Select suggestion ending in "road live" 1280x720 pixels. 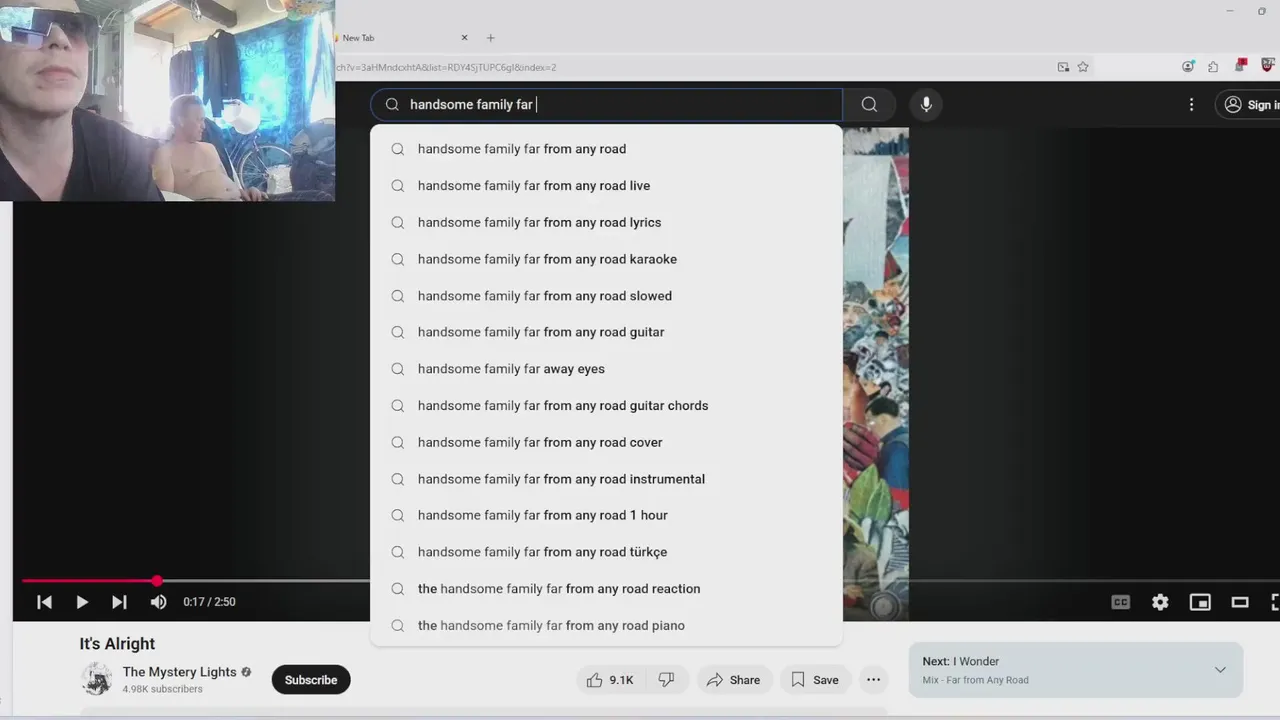606,186
